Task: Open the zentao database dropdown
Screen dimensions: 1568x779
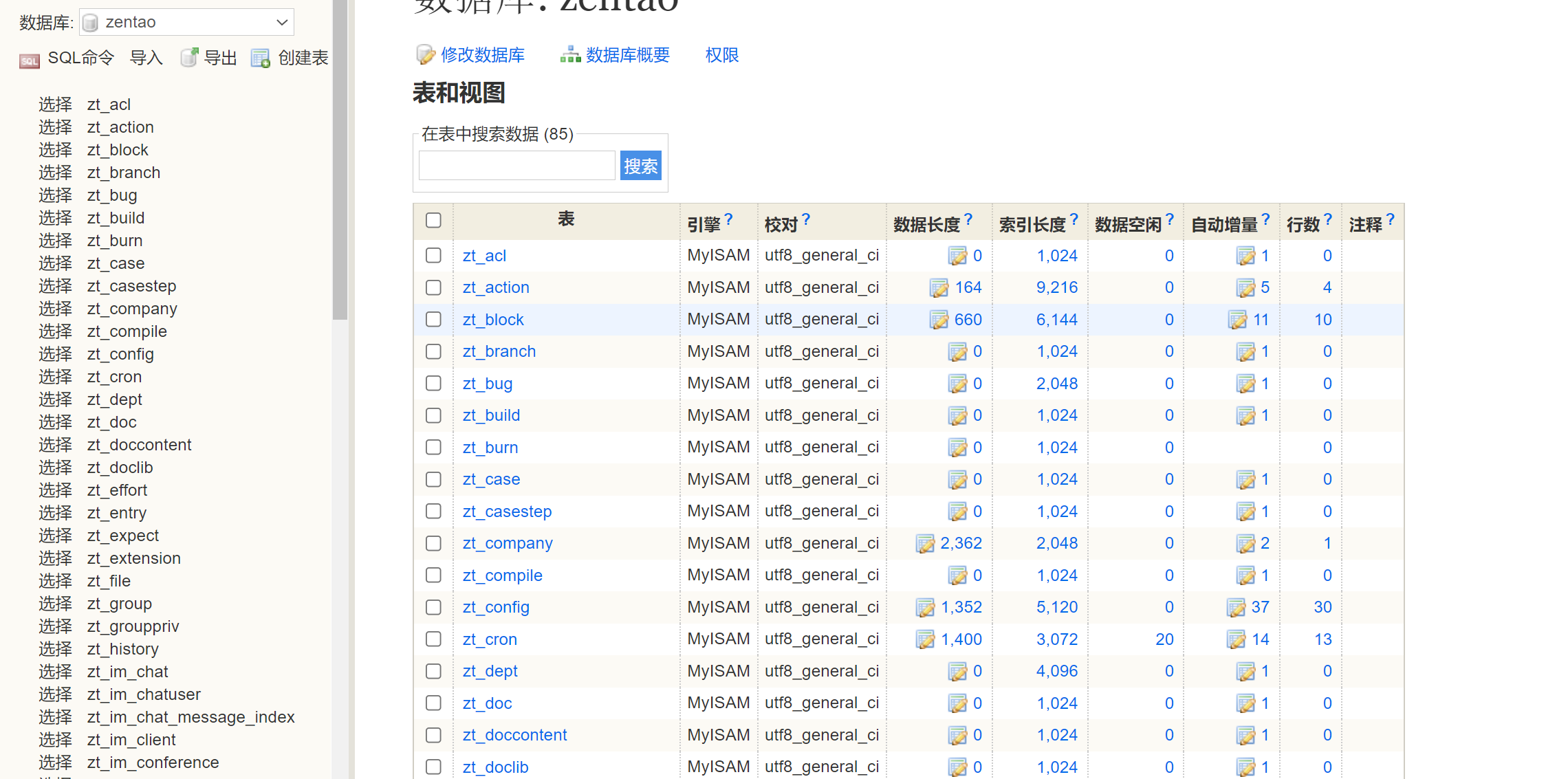Action: (187, 22)
